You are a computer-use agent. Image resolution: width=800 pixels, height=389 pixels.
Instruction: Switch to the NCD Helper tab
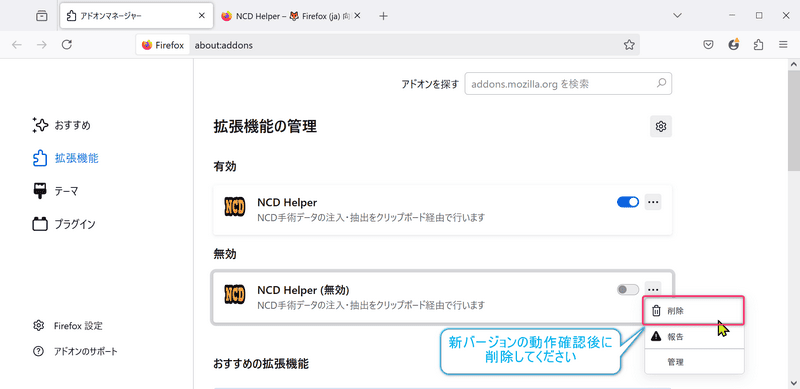pos(291,16)
